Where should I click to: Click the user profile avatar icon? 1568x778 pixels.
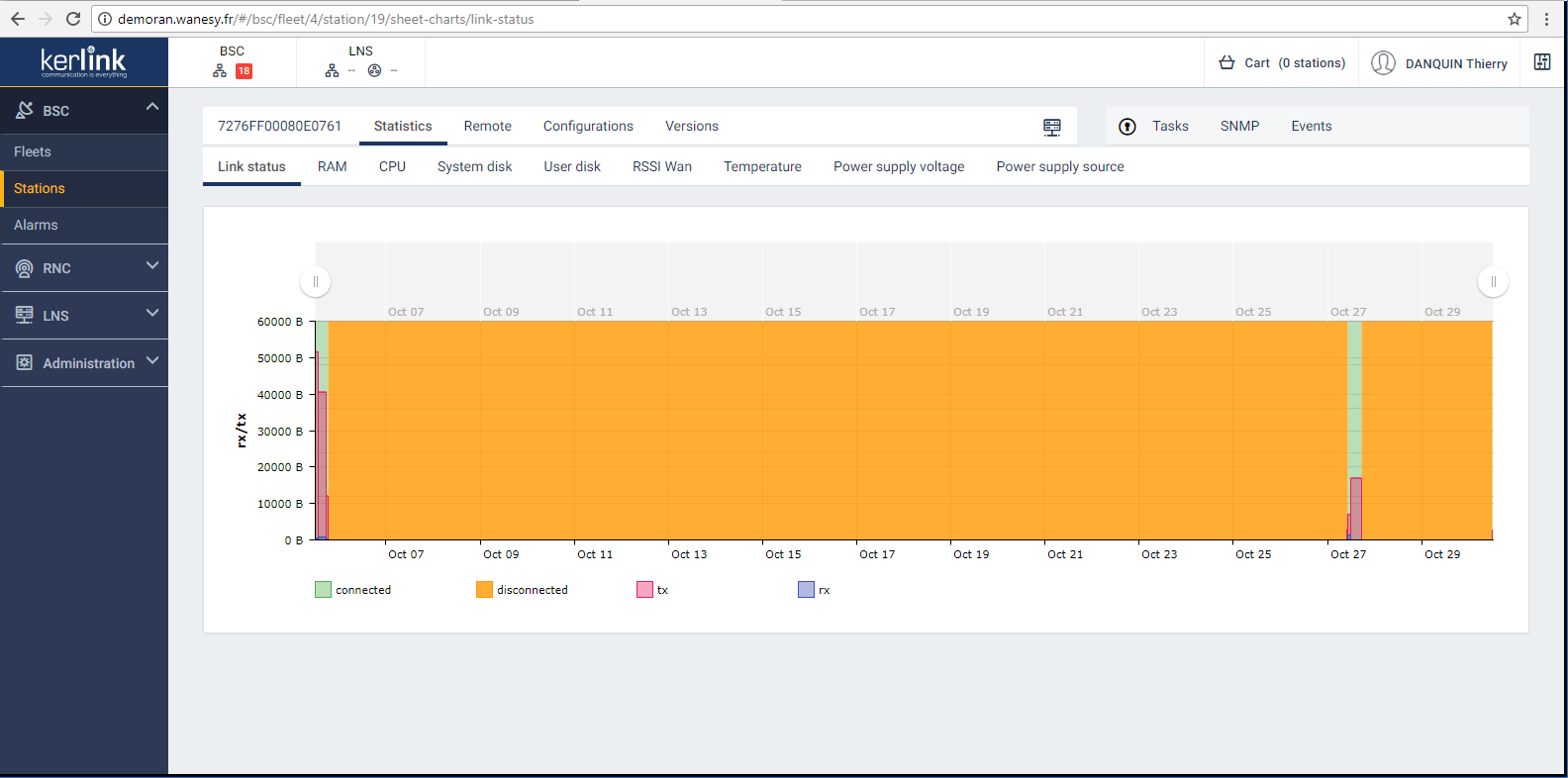point(1383,63)
